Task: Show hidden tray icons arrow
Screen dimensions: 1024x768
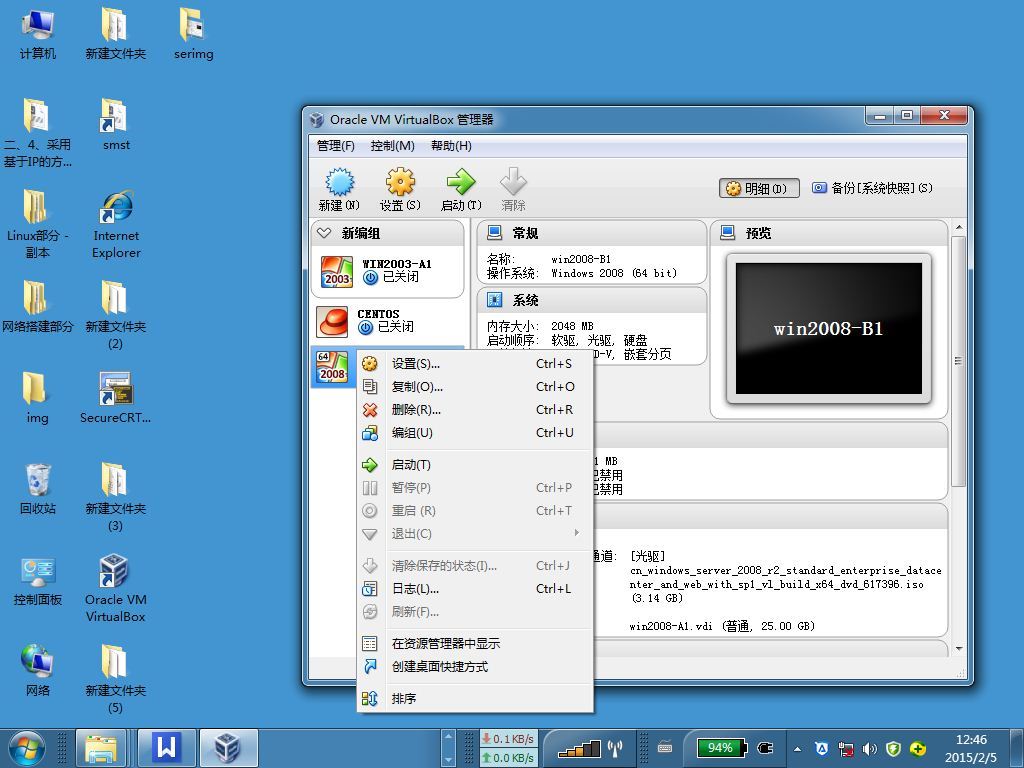Action: (797, 748)
